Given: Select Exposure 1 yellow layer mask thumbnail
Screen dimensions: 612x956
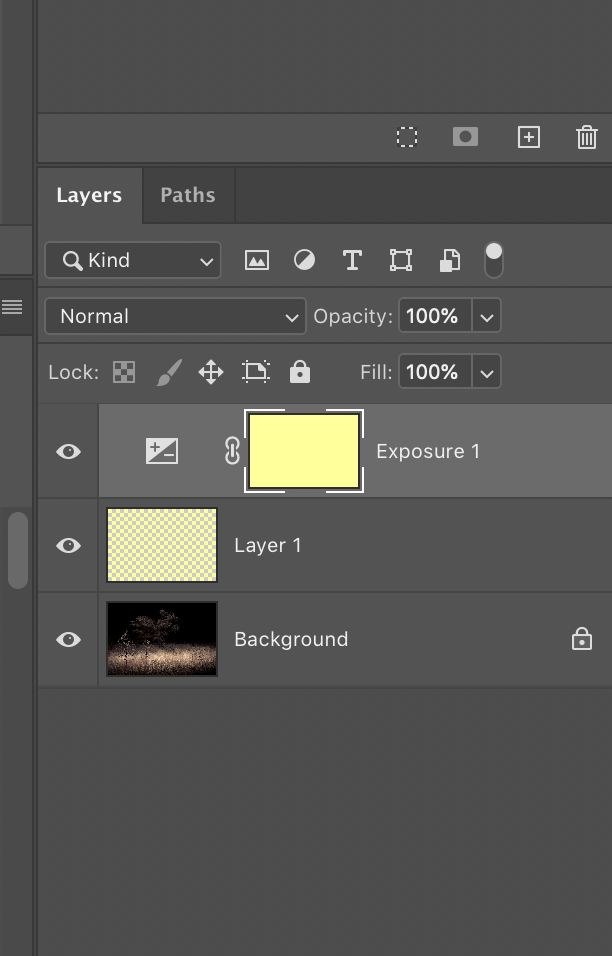Looking at the screenshot, I should point(304,451).
